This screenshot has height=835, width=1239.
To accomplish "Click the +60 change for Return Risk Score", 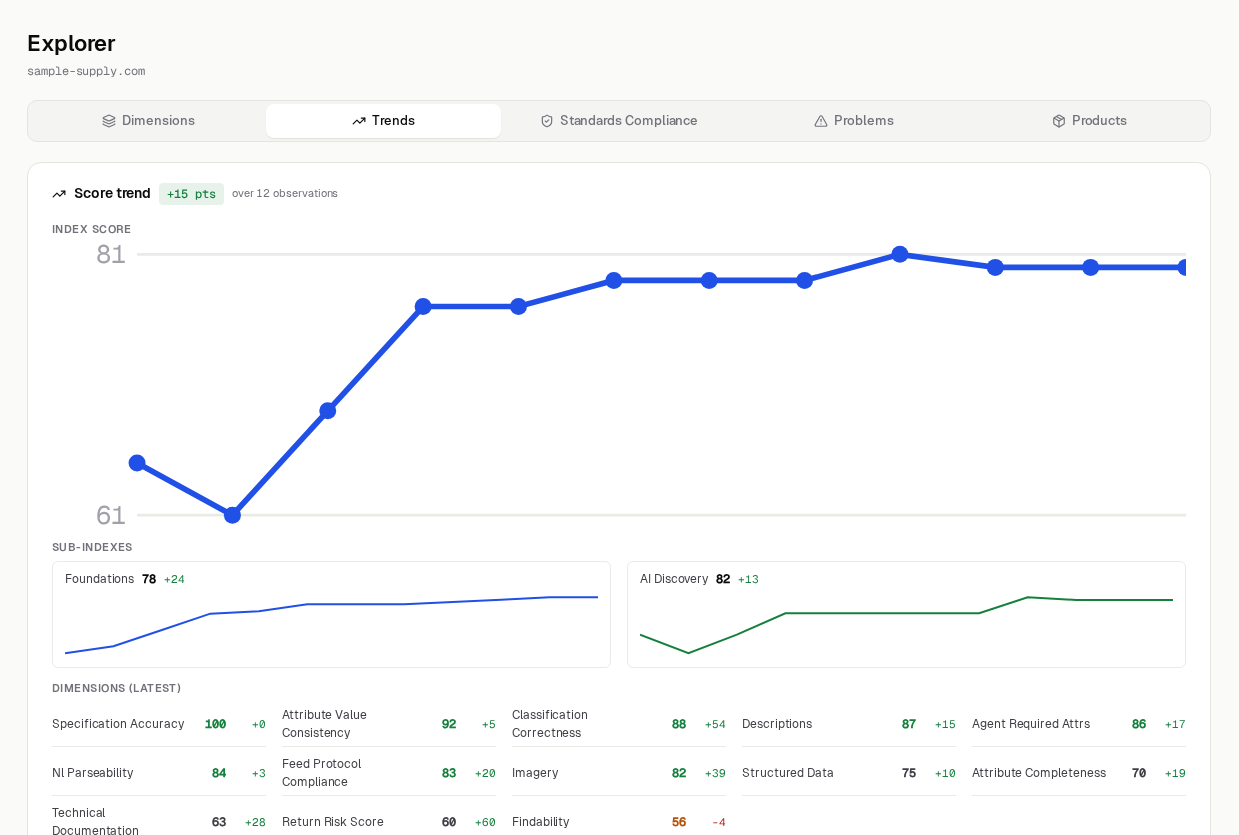I will click(x=485, y=822).
